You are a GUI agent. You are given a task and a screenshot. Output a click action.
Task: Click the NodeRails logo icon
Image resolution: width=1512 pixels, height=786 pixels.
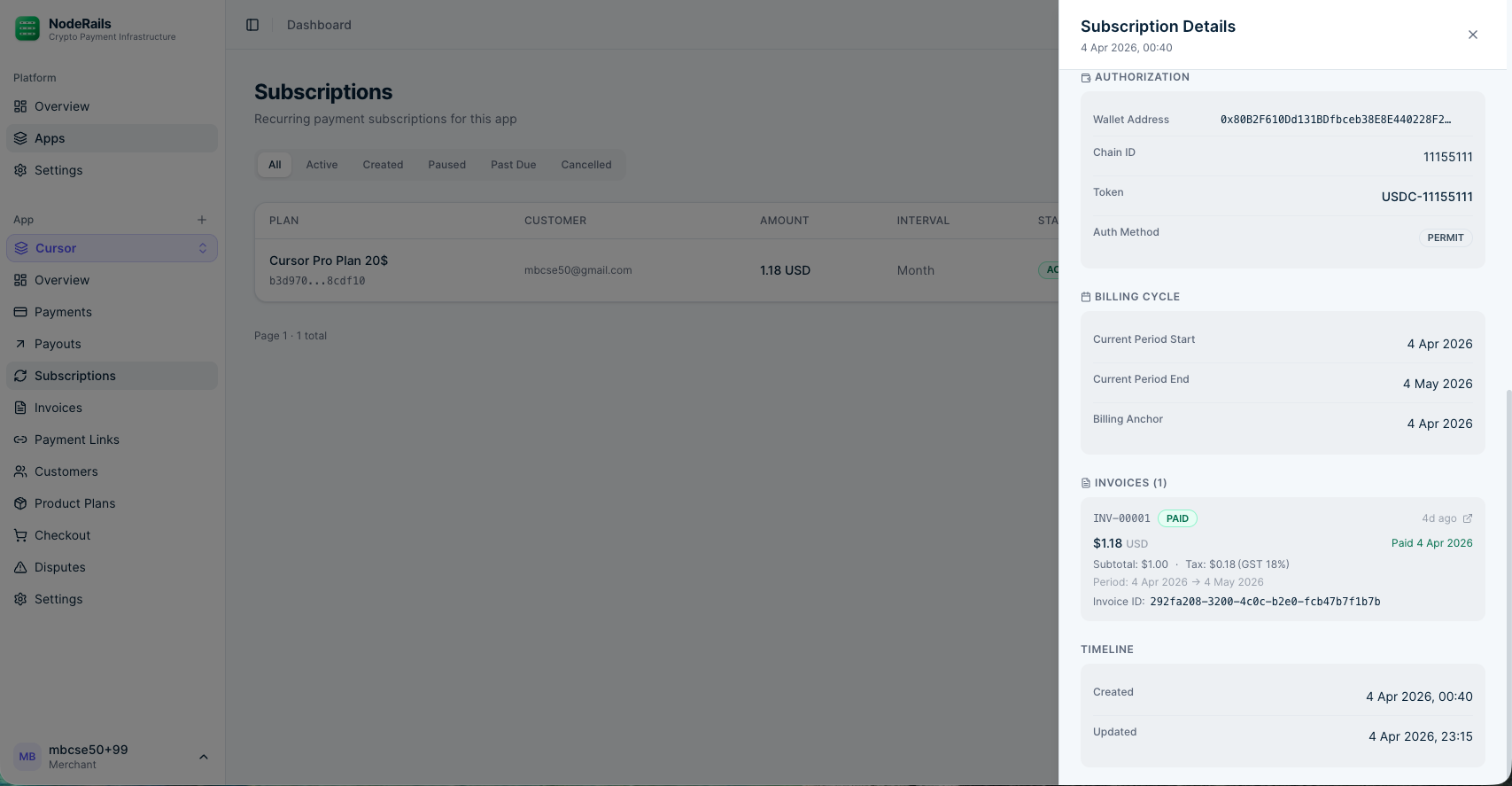pos(27,28)
